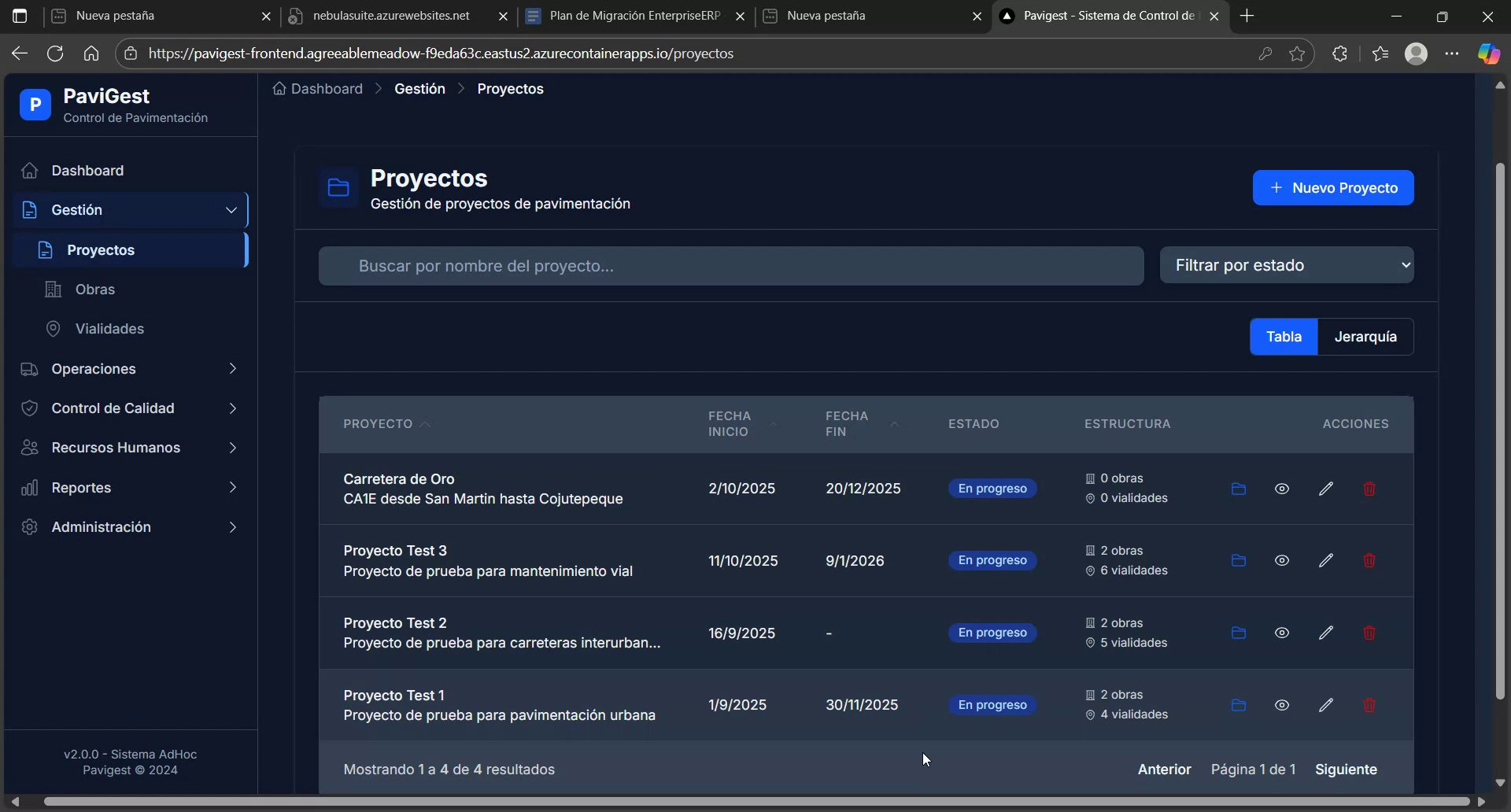Click the project search field
Viewport: 1511px width, 812px height.
coord(730,266)
